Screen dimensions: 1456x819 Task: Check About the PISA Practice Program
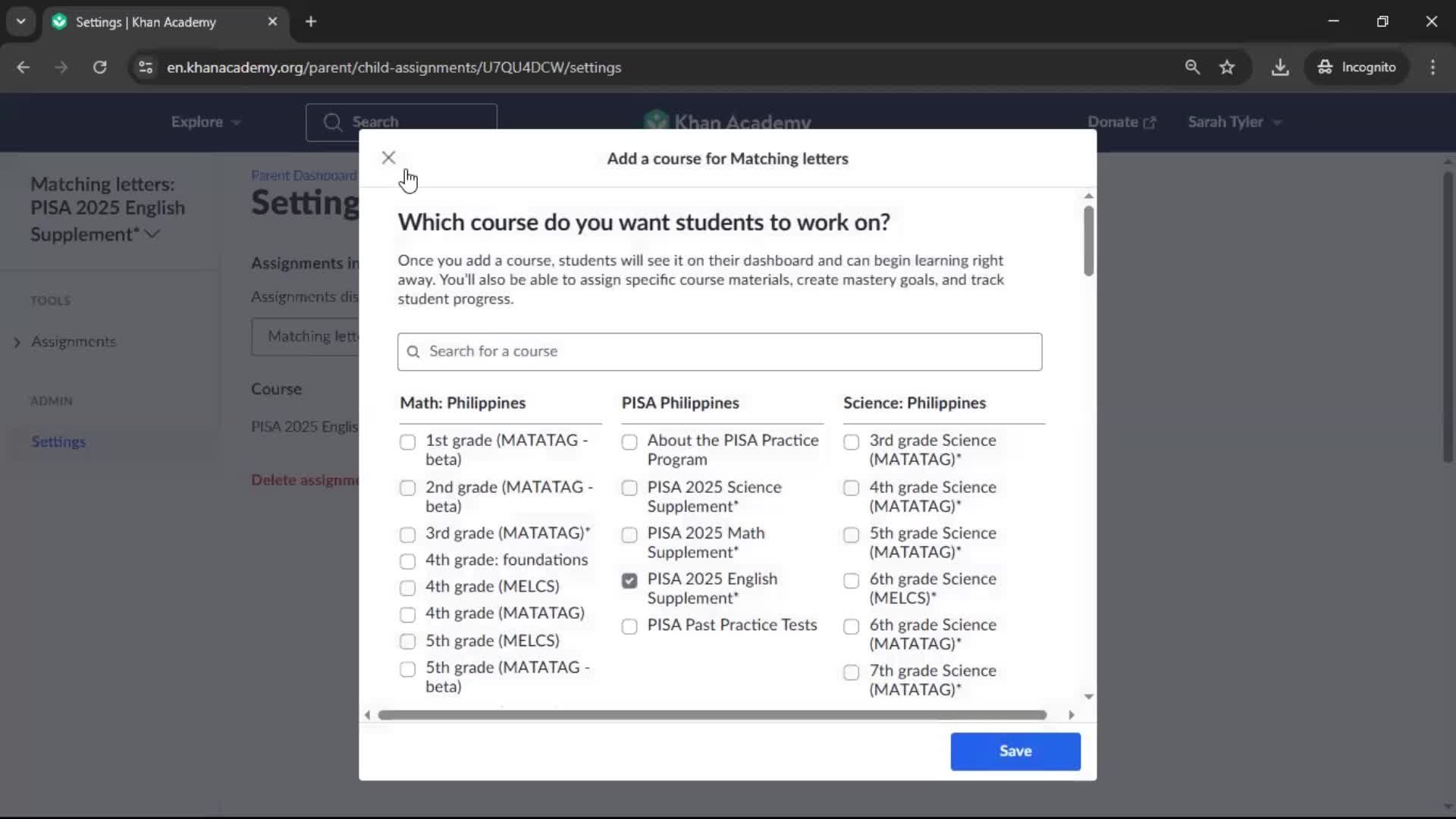coord(629,441)
